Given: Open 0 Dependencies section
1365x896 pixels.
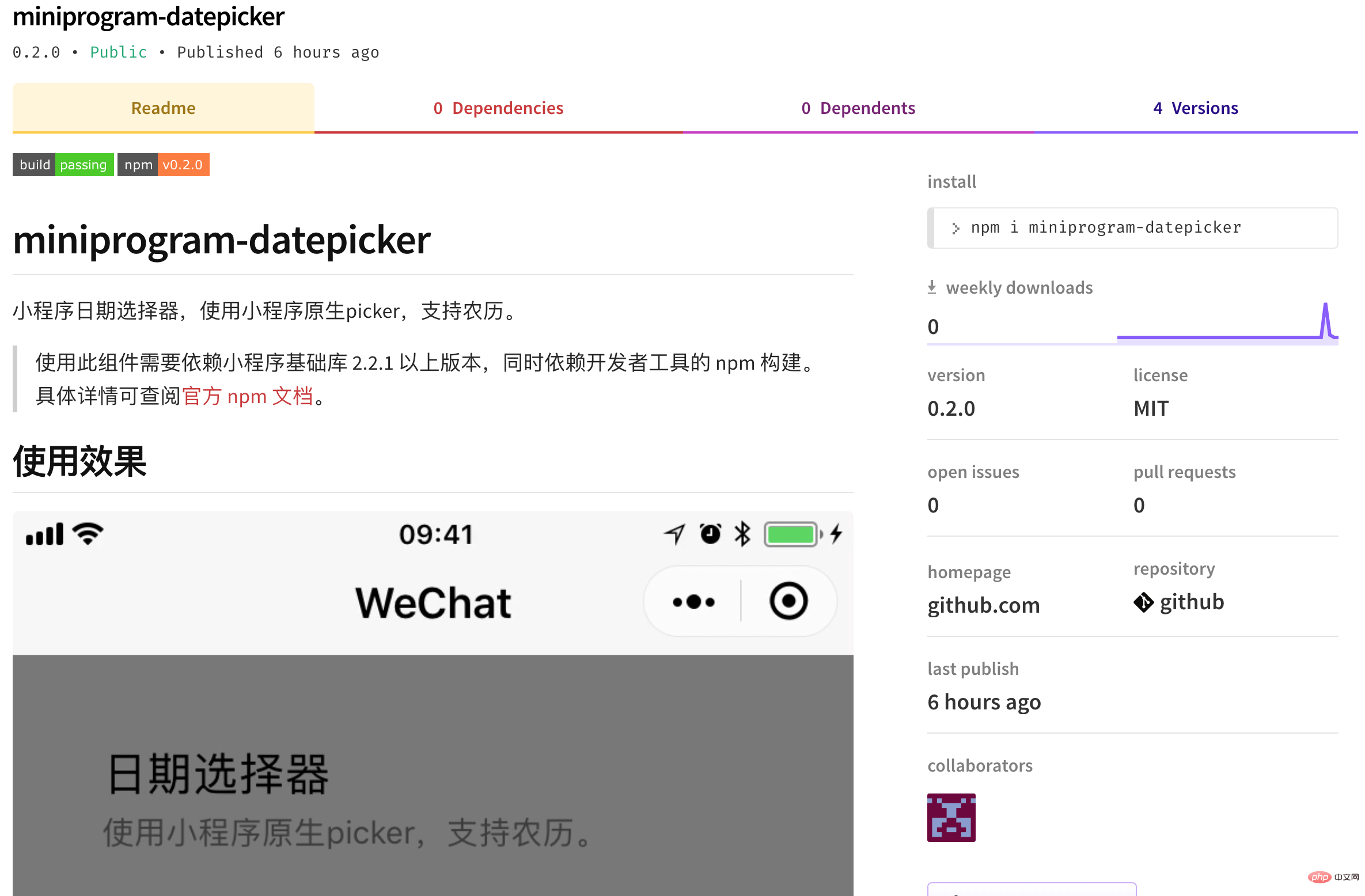Looking at the screenshot, I should 498,107.
